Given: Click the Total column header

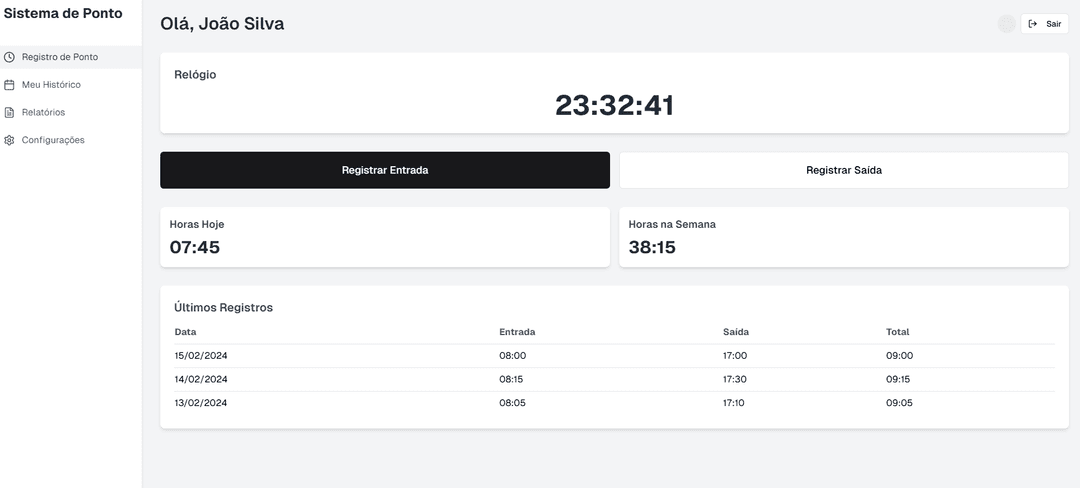Looking at the screenshot, I should [897, 332].
